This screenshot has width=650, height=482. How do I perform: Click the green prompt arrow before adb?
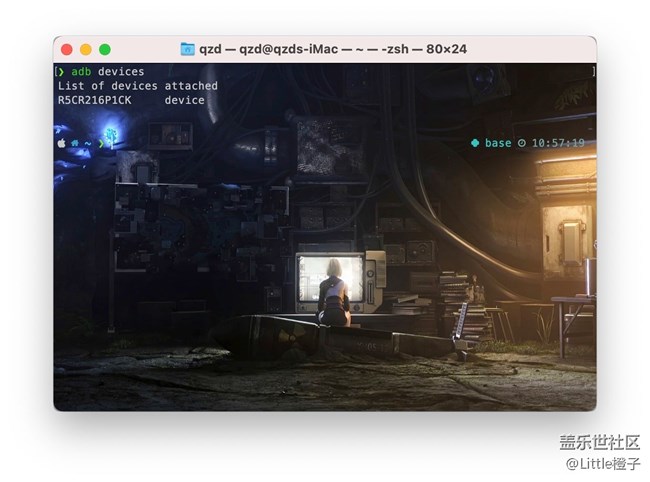[60, 72]
